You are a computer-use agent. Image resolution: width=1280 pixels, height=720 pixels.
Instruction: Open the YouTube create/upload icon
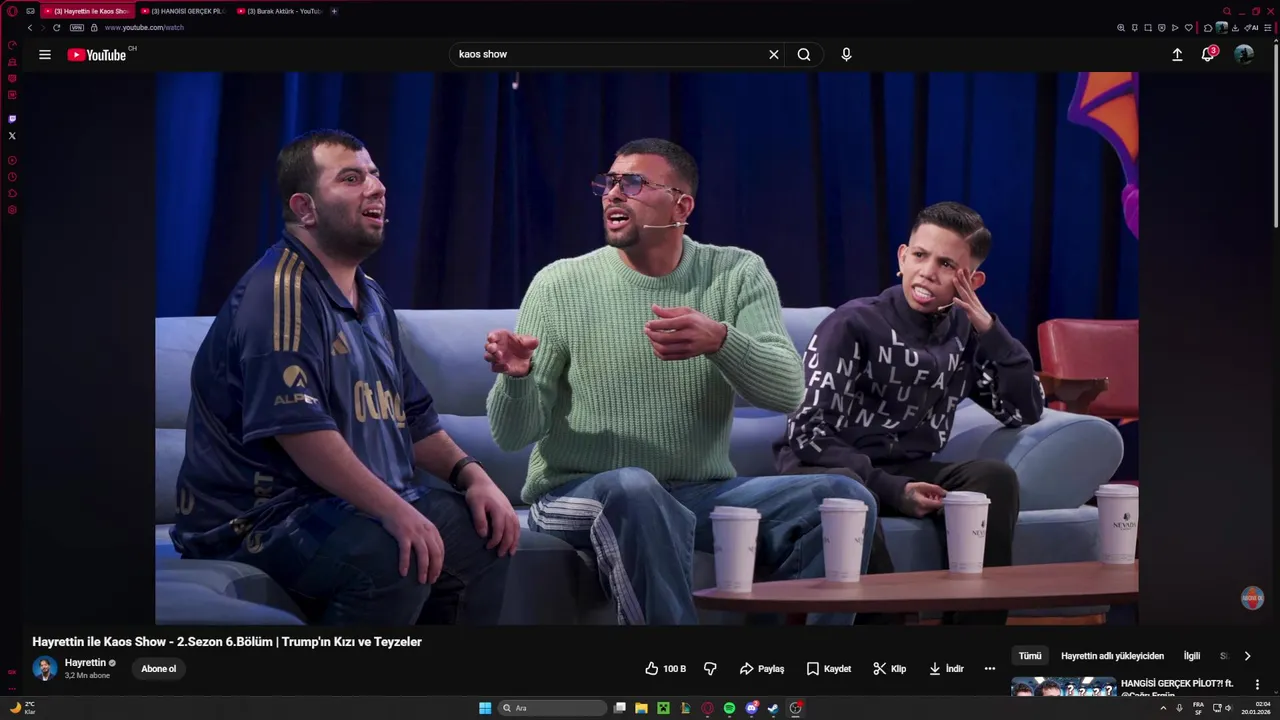tap(1177, 55)
